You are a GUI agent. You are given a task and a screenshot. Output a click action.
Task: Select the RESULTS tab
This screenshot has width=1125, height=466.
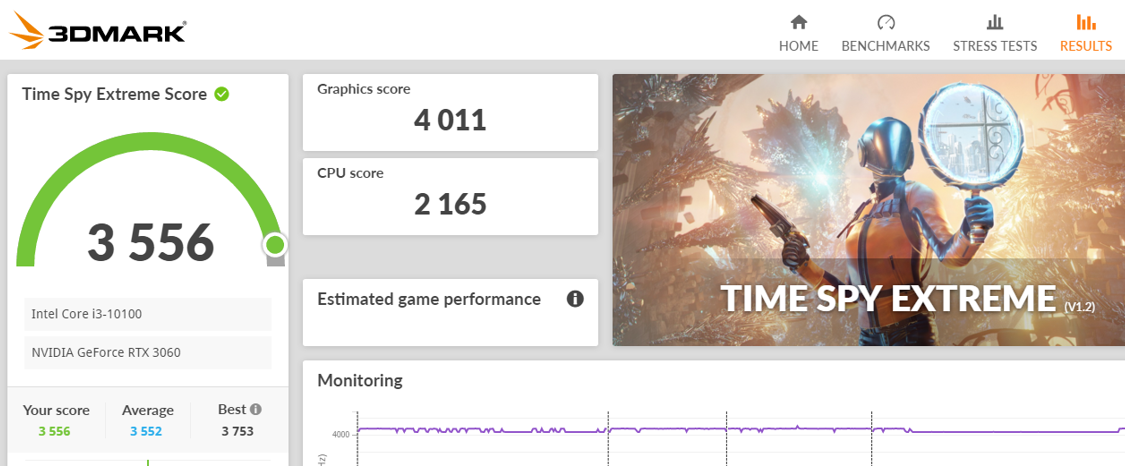tap(1086, 33)
